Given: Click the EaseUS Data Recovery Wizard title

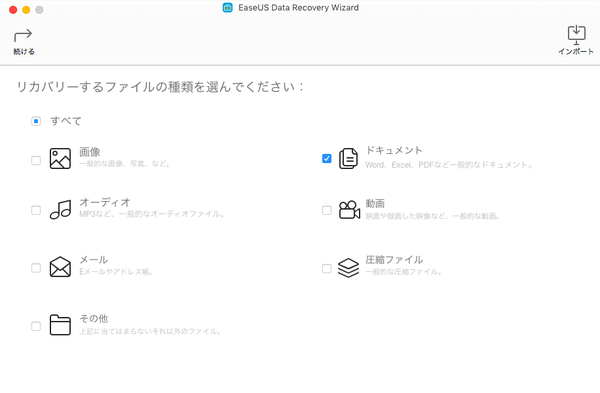Looking at the screenshot, I should (298, 8).
